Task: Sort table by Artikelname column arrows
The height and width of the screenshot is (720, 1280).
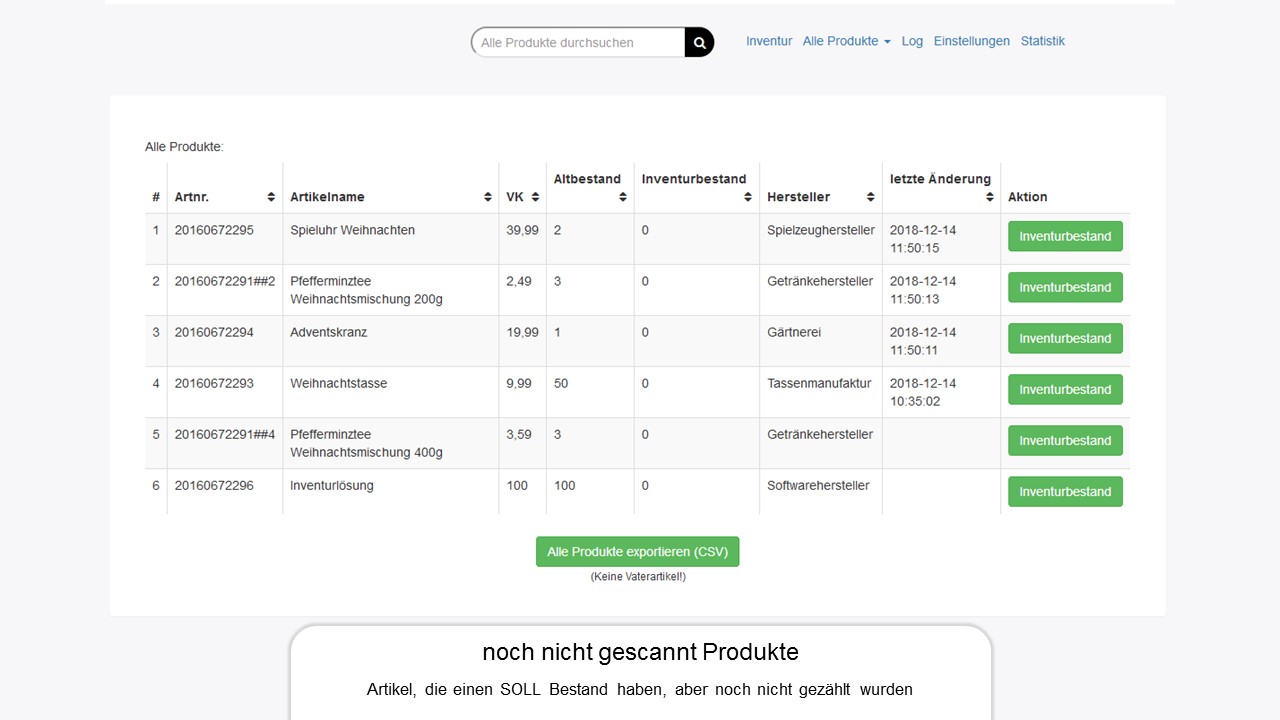Action: pos(488,197)
